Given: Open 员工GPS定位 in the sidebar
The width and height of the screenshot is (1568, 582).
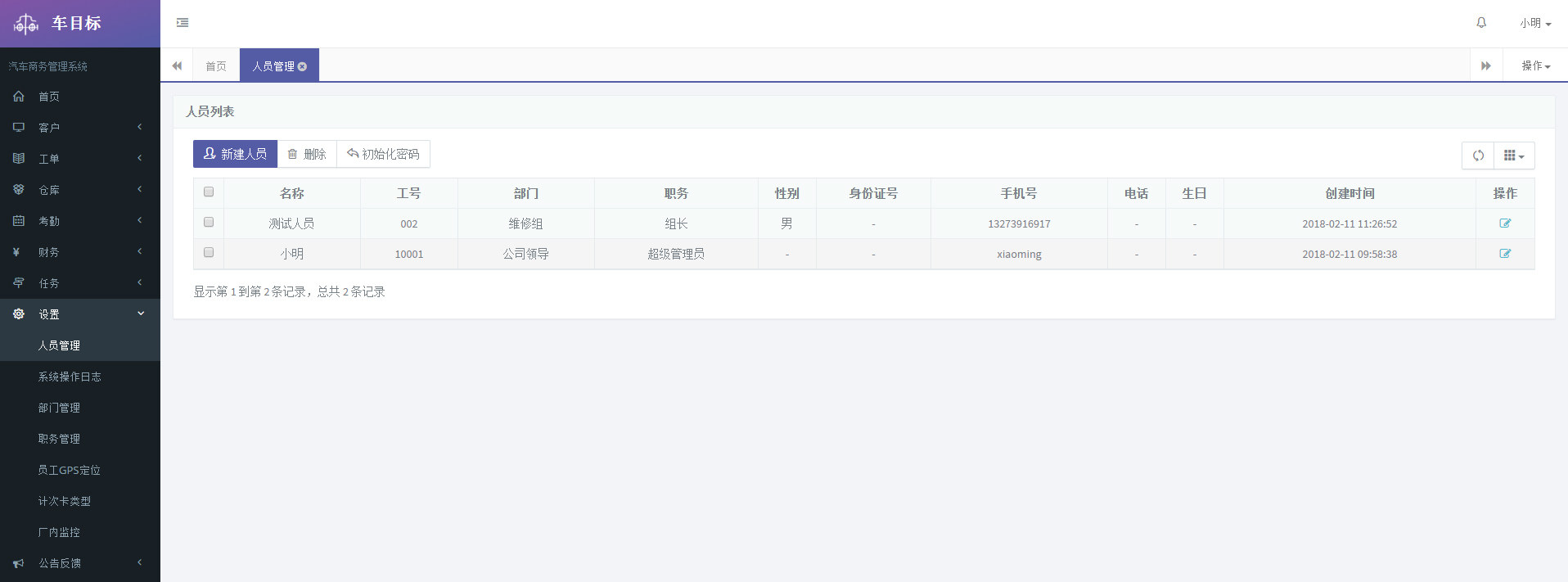Looking at the screenshot, I should click(x=80, y=470).
